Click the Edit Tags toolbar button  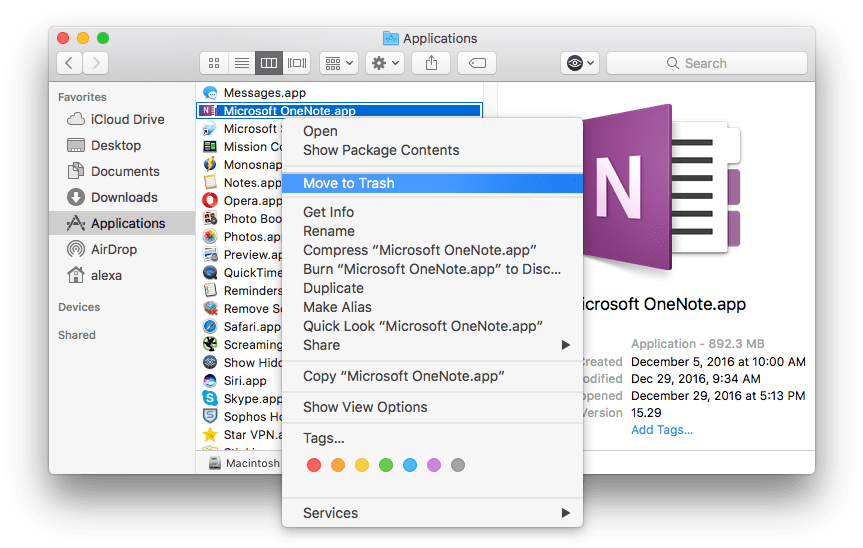point(477,63)
